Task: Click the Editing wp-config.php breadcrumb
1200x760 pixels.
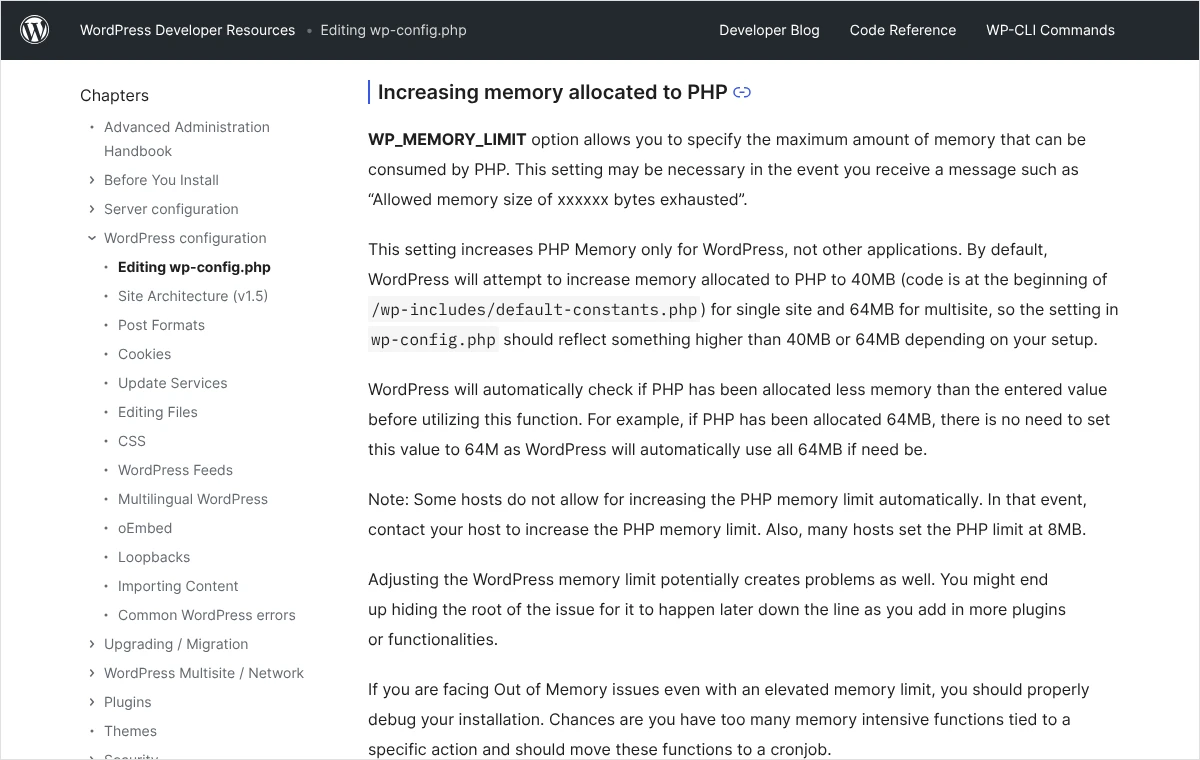Action: [x=393, y=30]
